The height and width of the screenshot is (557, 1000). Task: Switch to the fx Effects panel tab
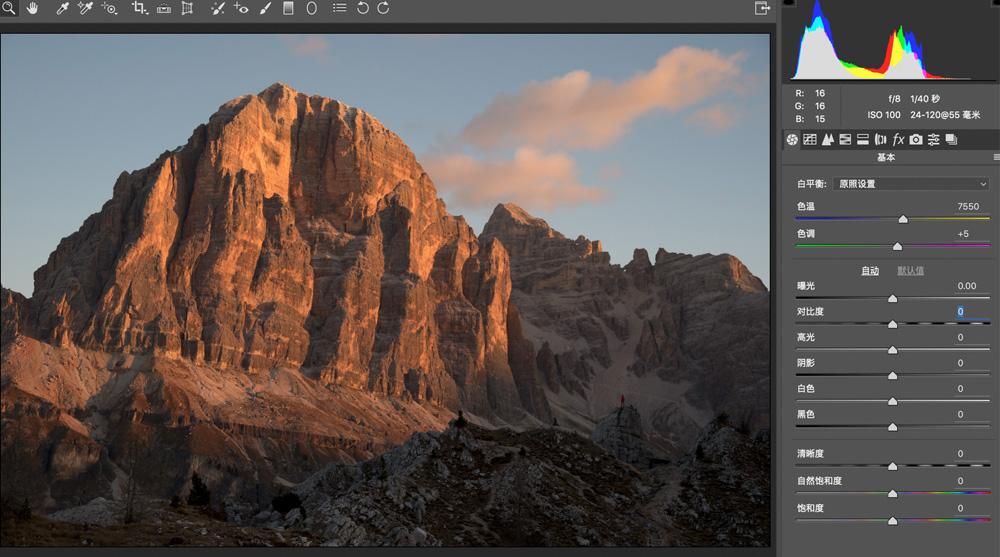898,139
